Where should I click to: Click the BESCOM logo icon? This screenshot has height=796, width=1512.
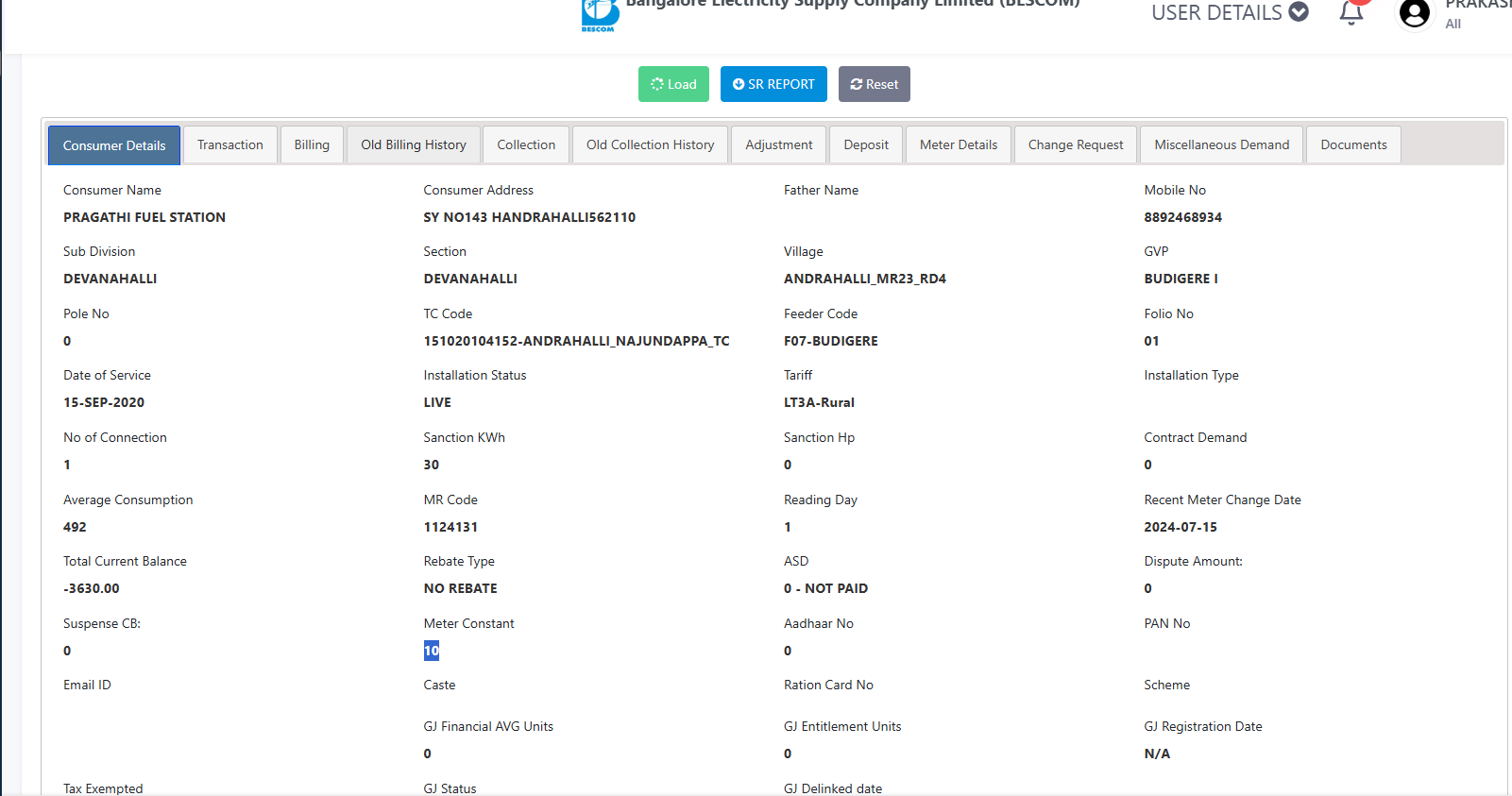click(x=599, y=15)
